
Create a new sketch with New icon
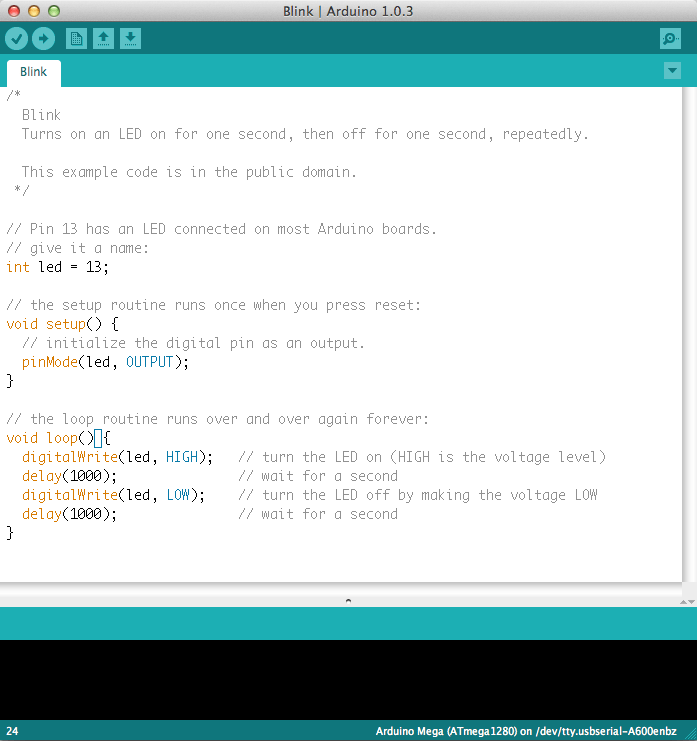click(x=76, y=39)
